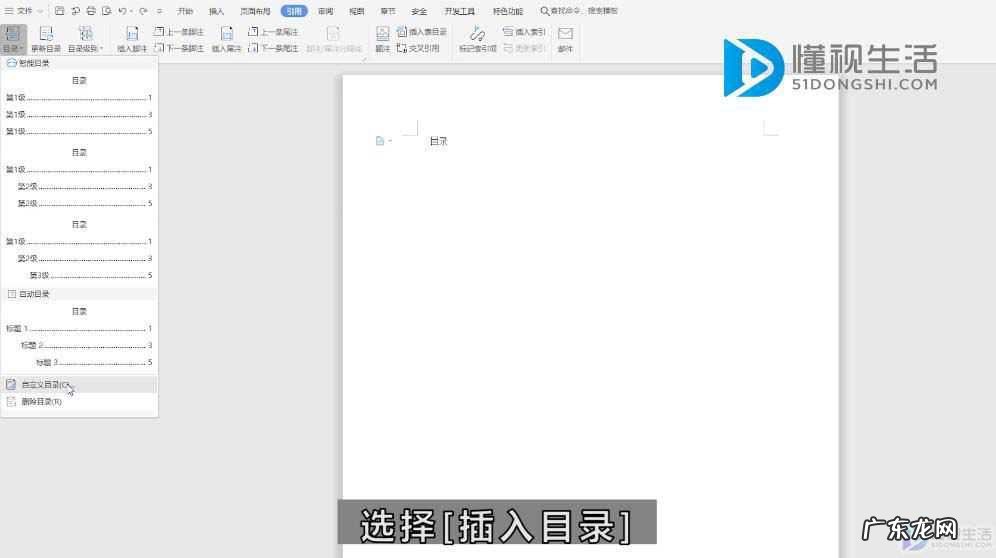Image resolution: width=996 pixels, height=558 pixels.
Task: Click the 目录 (table of contents) ribbon button
Action: [13, 39]
